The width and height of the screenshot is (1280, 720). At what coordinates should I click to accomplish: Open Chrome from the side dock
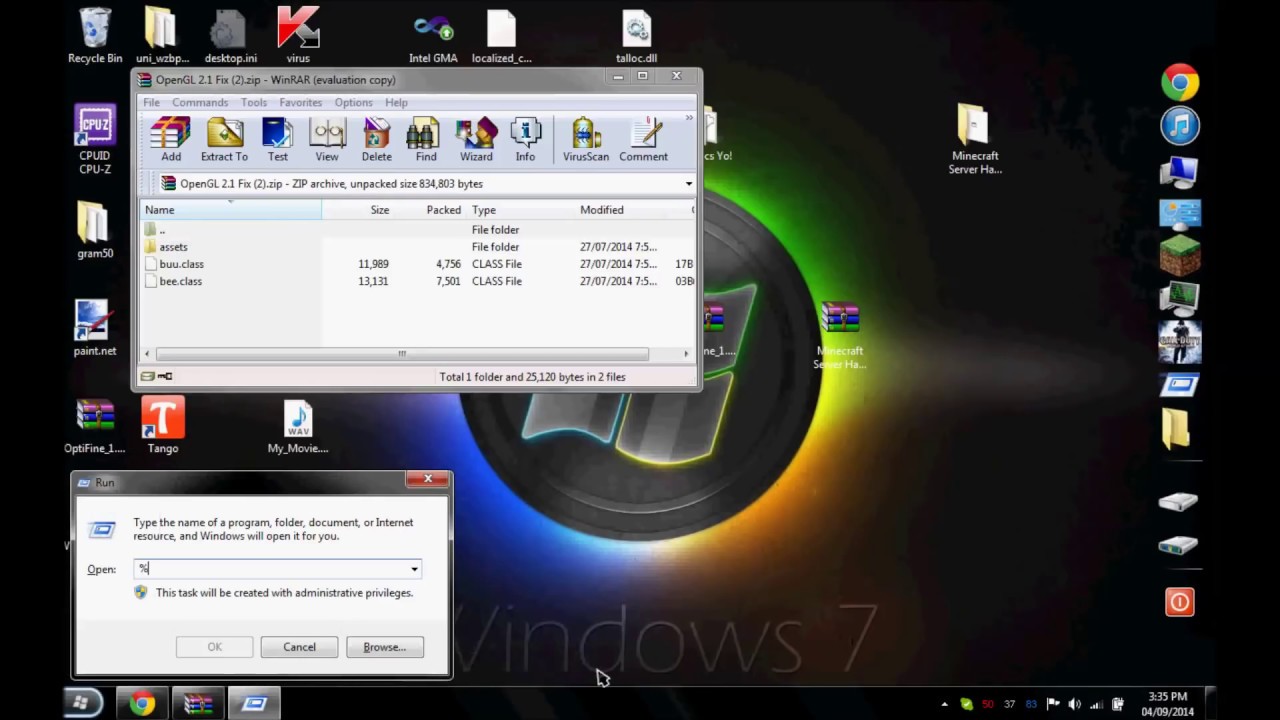(x=1180, y=82)
